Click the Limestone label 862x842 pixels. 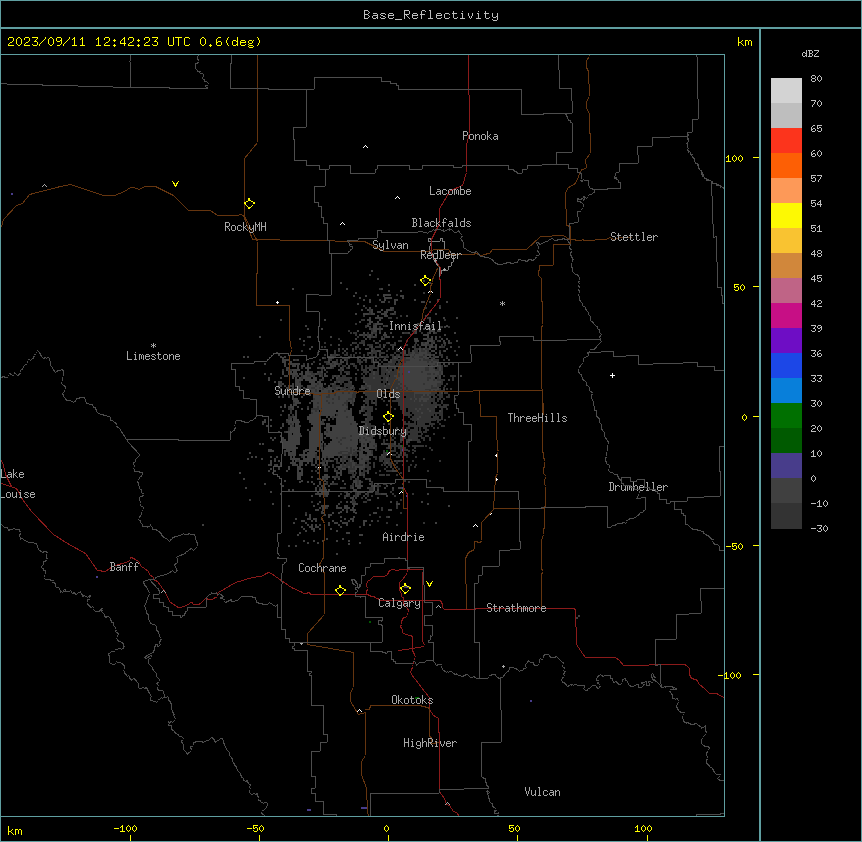pyautogui.click(x=153, y=356)
